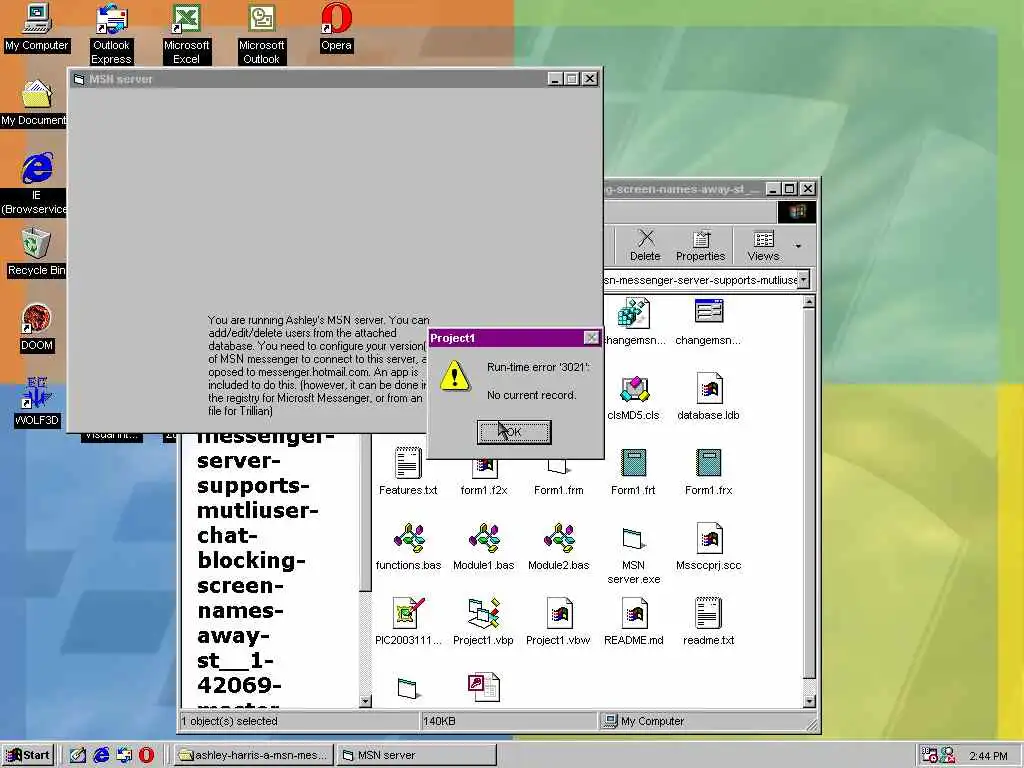Select Project1.vbw workspace file
The width and height of the screenshot is (1024, 768).
coord(558,622)
